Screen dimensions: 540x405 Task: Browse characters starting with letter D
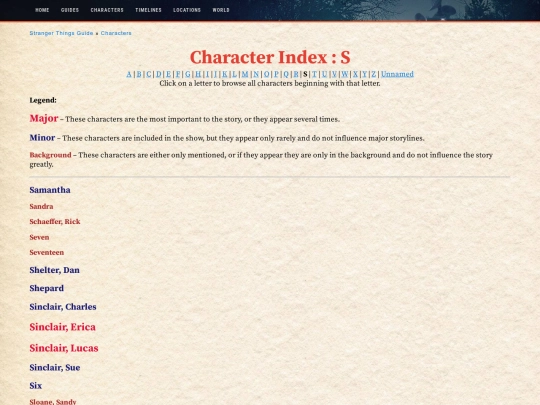tap(159, 74)
